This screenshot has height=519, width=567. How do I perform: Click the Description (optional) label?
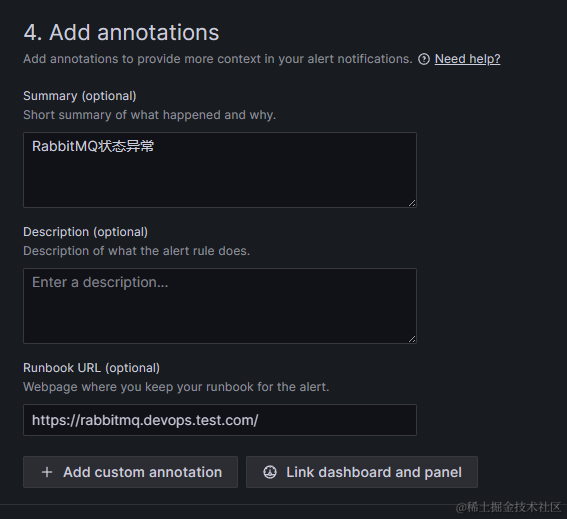[x=85, y=232]
